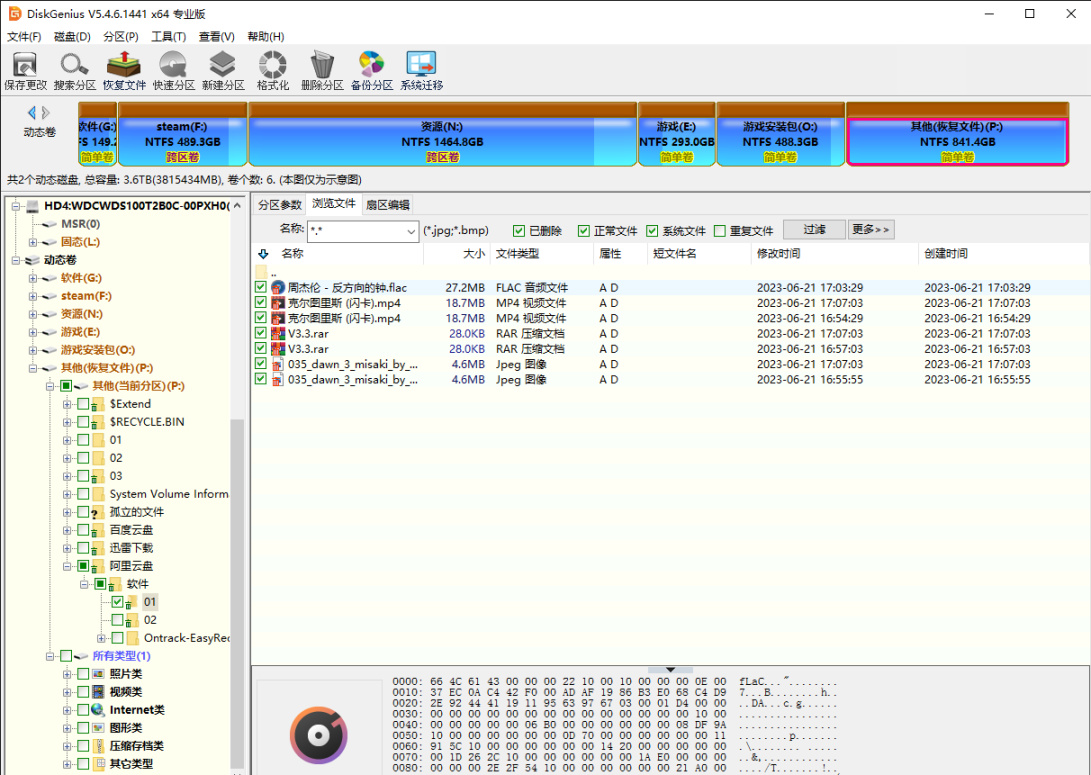The height and width of the screenshot is (775, 1091).
Task: Click the HD4 WDC disk drive icon
Action: (x=32, y=206)
